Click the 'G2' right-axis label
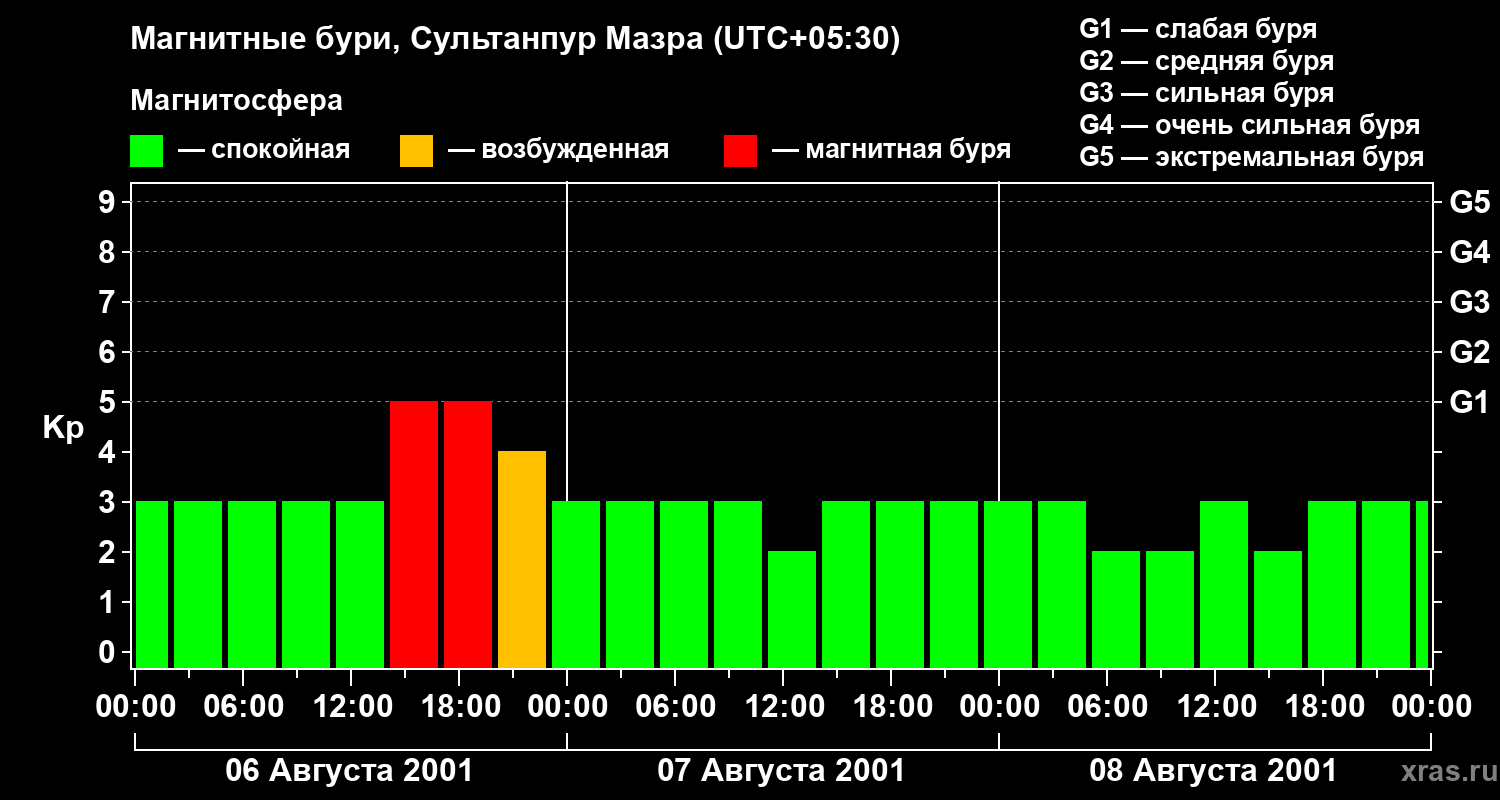The width and height of the screenshot is (1500, 800). click(1469, 352)
